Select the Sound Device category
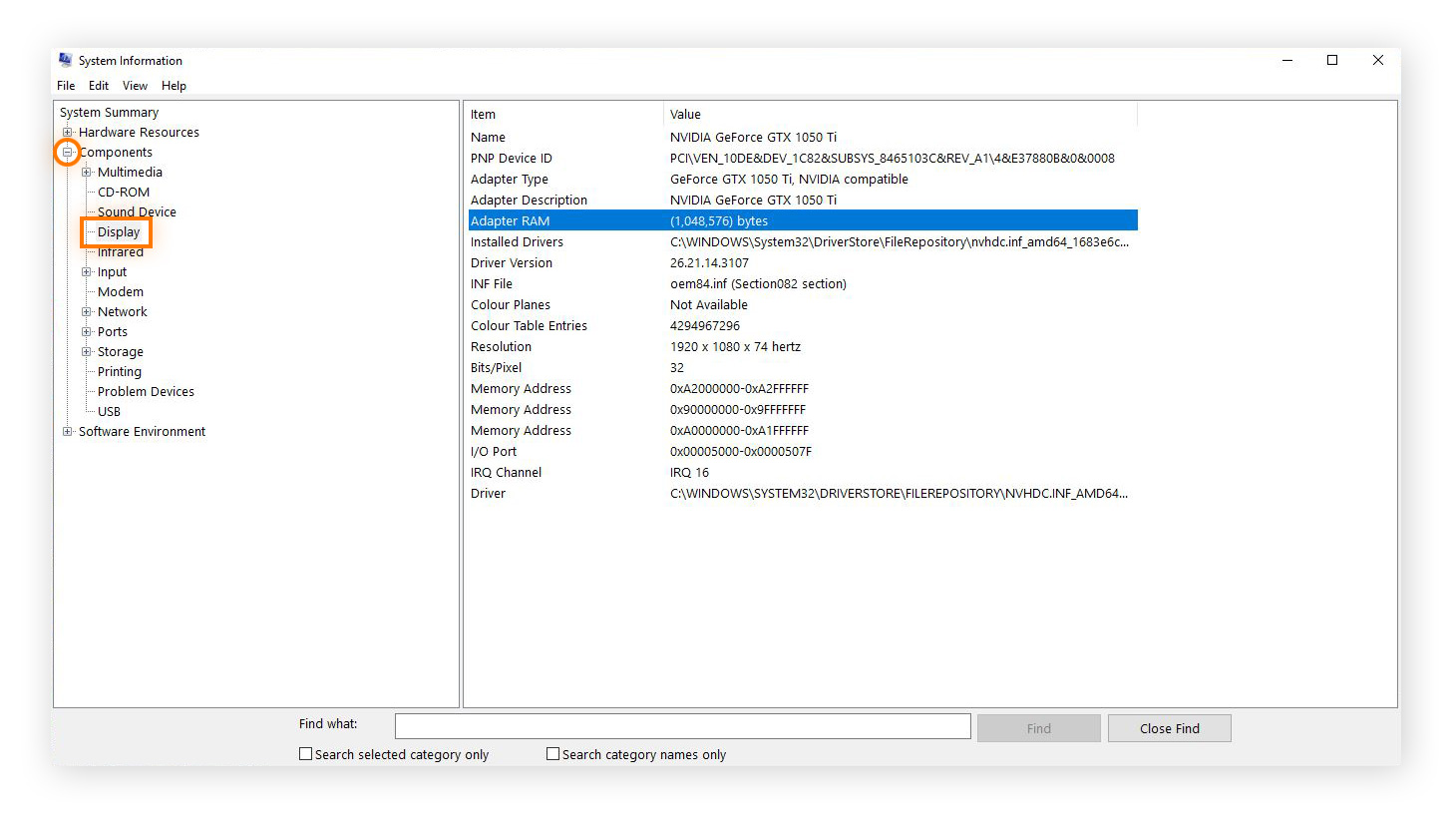 [137, 212]
